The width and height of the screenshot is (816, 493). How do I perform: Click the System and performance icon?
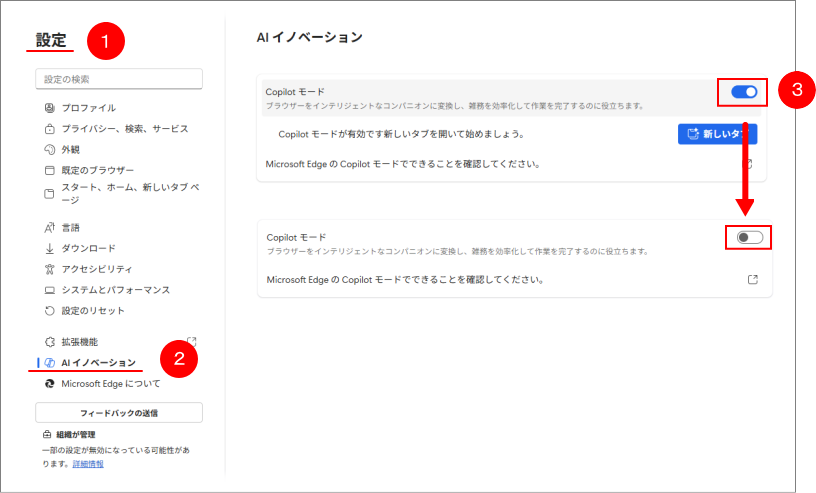49,290
